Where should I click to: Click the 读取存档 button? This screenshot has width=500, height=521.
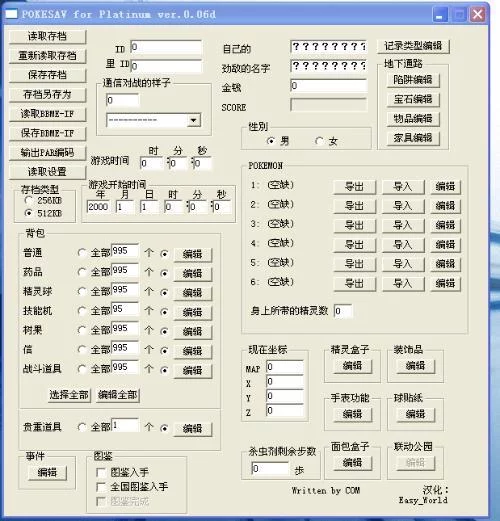[x=47, y=36]
